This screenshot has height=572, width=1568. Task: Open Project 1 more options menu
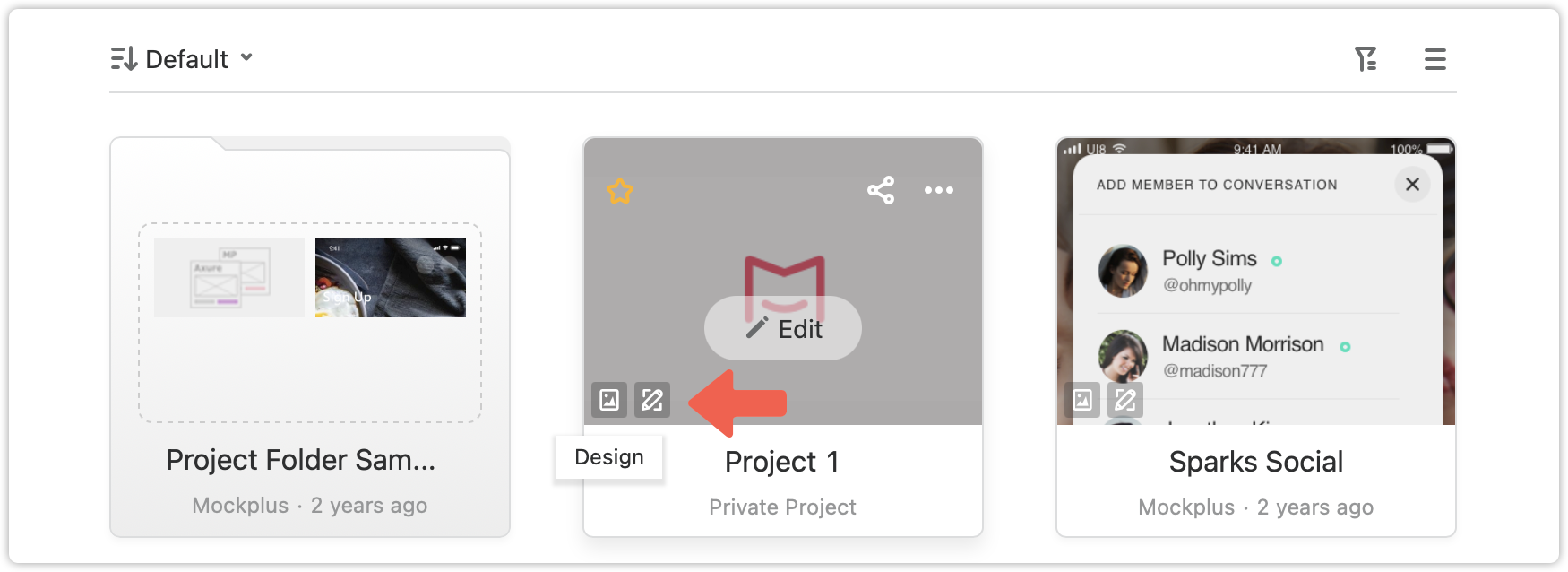click(x=939, y=190)
